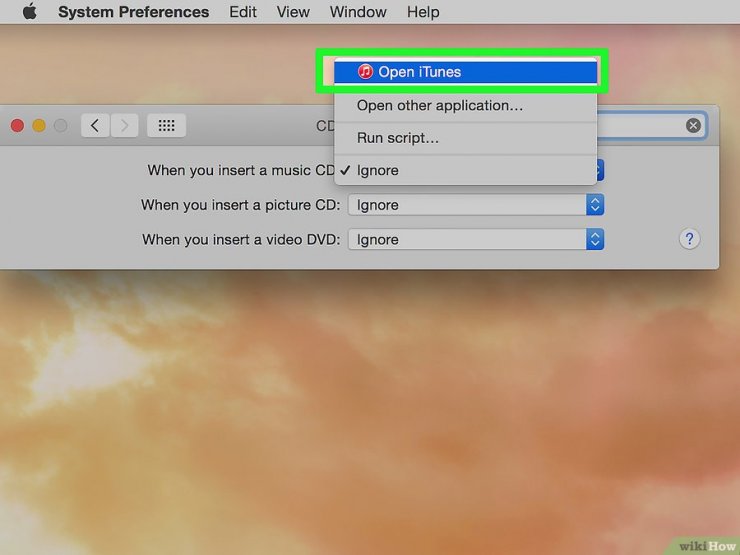Image resolution: width=740 pixels, height=555 pixels.
Task: Click the 'When you insert a video DVD' label
Action: (x=241, y=239)
